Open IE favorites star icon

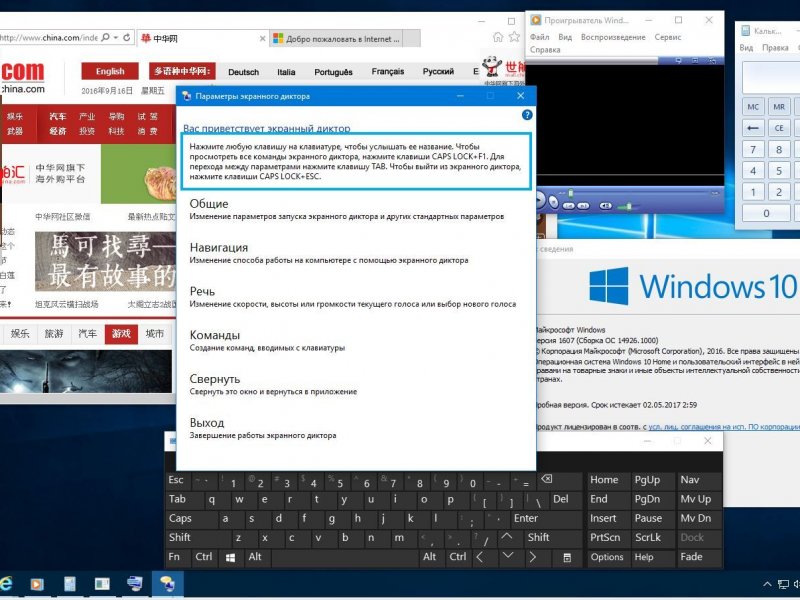pyautogui.click(x=514, y=37)
